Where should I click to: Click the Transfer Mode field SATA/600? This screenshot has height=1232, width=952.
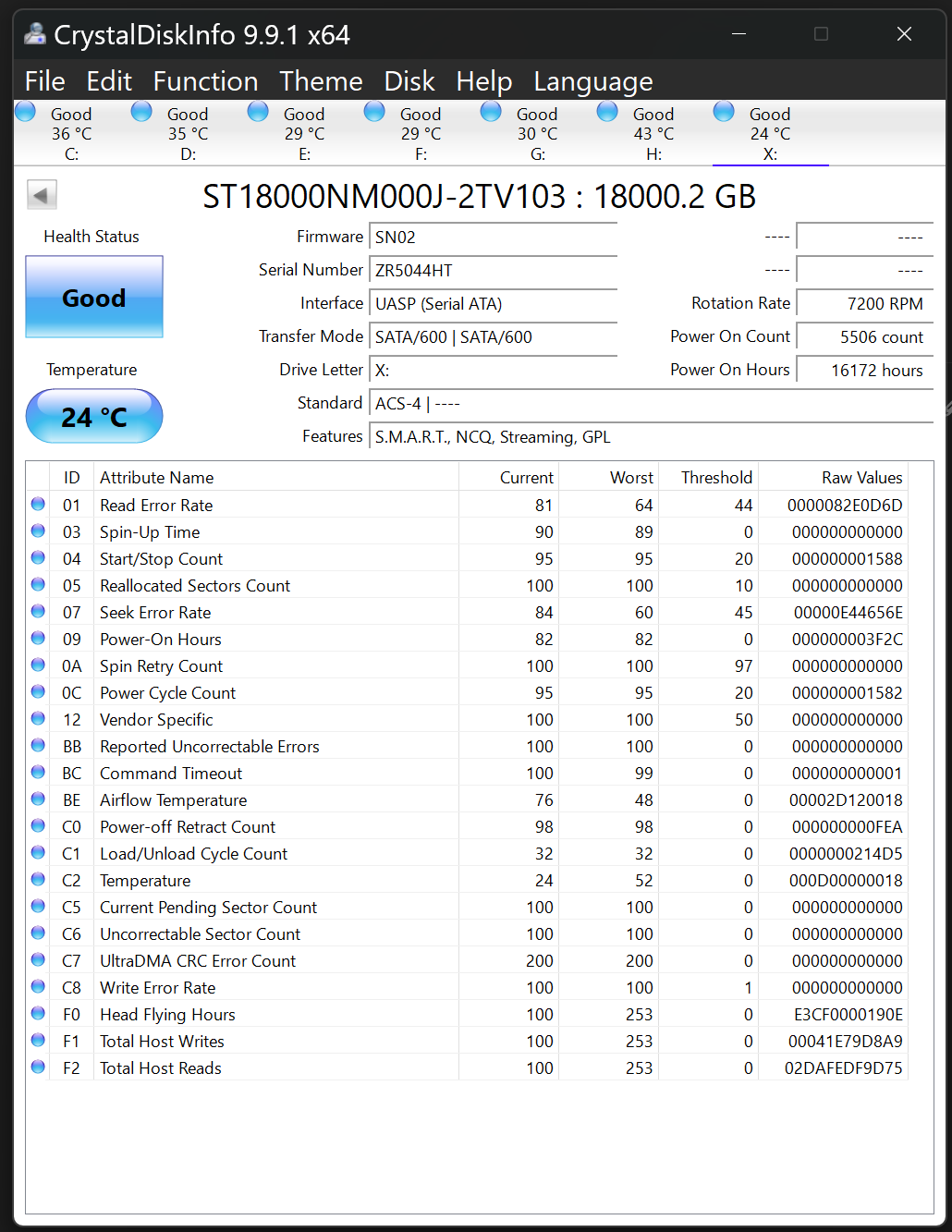[493, 337]
